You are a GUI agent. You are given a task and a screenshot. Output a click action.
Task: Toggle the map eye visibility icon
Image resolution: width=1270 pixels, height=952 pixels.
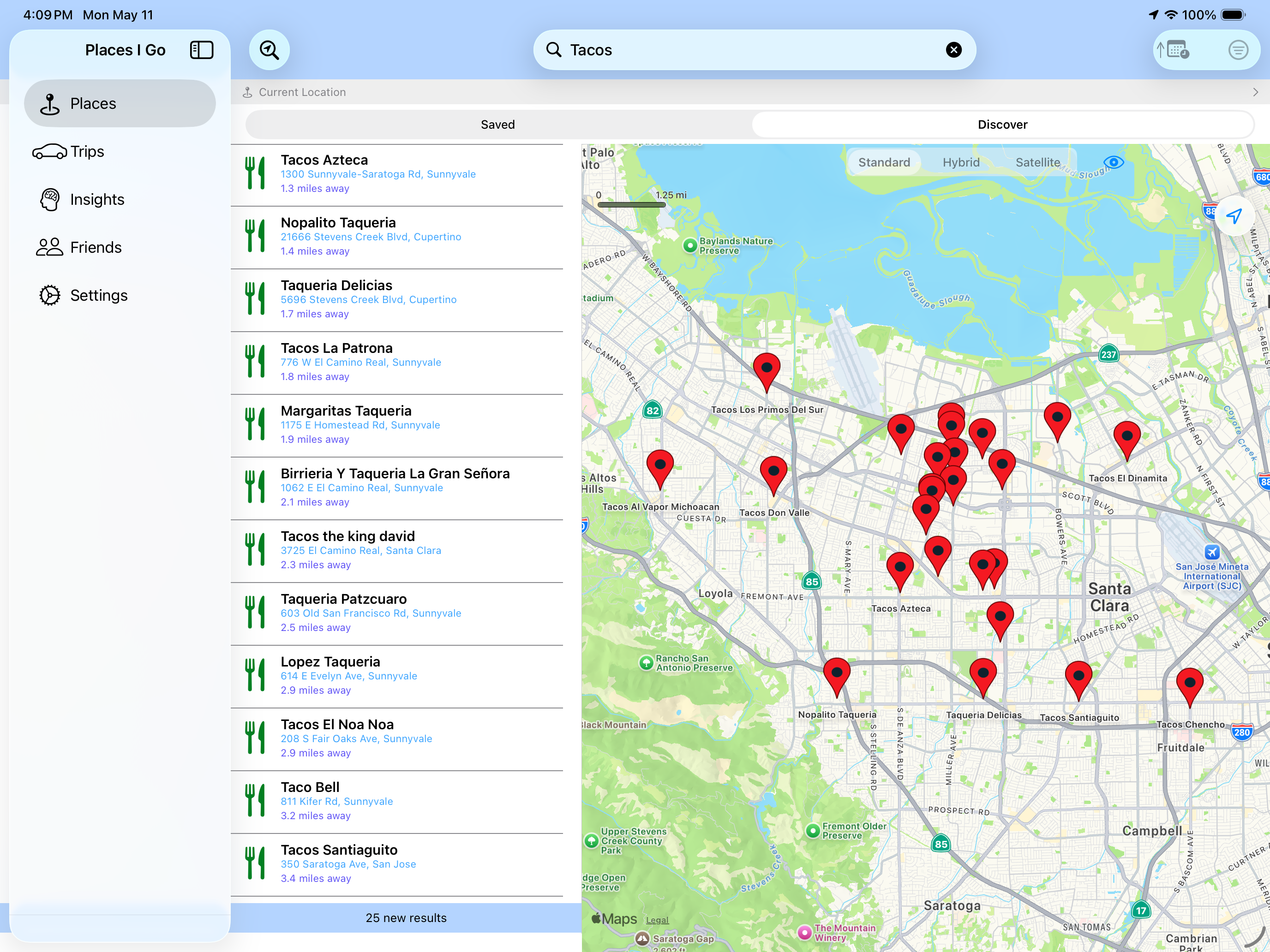[x=1114, y=162]
